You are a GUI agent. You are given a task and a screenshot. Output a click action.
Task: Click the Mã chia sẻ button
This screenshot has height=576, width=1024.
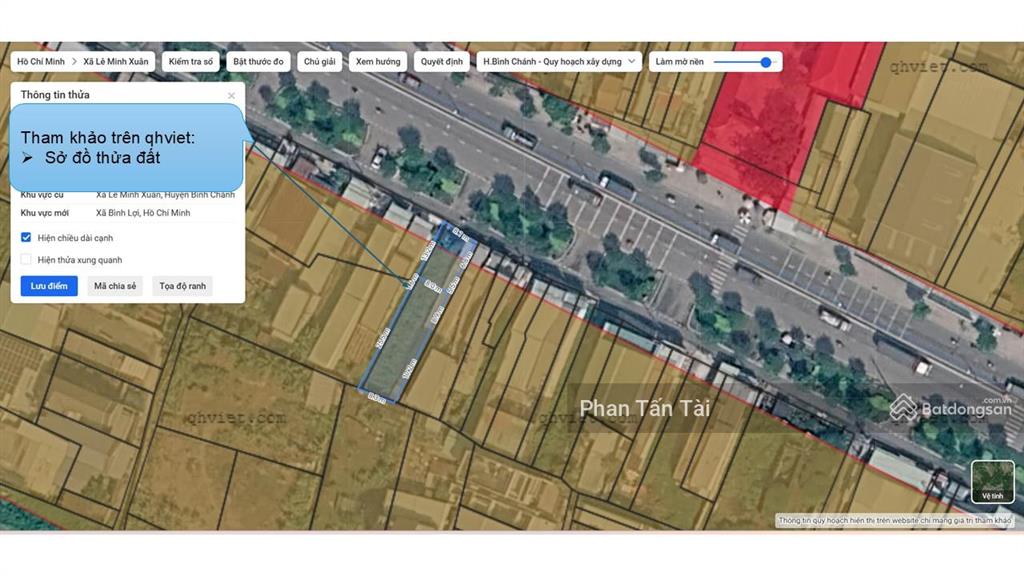point(115,286)
